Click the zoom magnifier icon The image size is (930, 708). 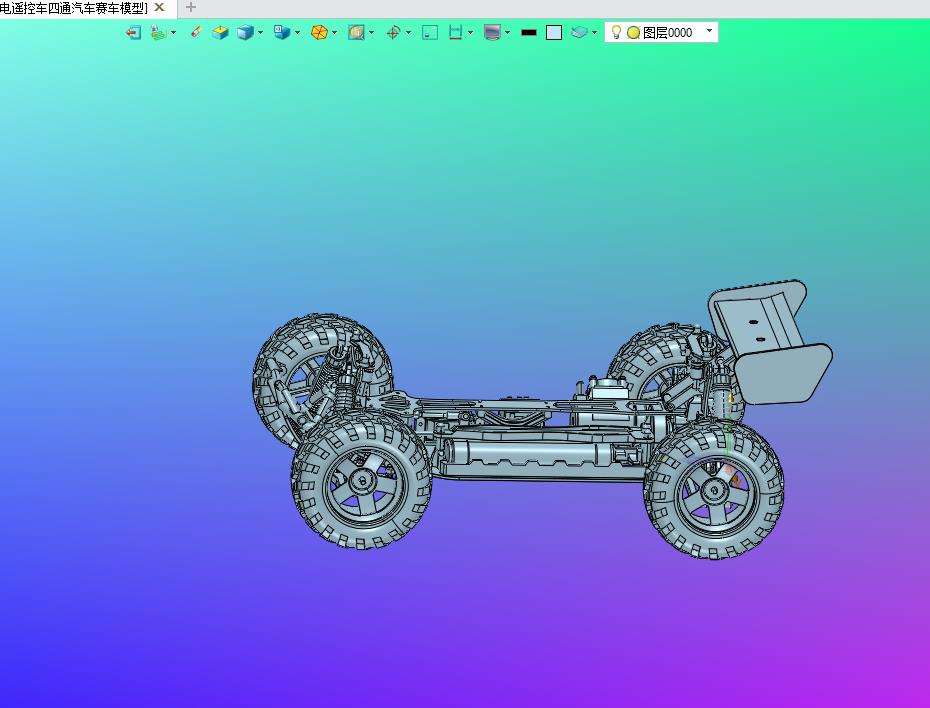click(356, 33)
